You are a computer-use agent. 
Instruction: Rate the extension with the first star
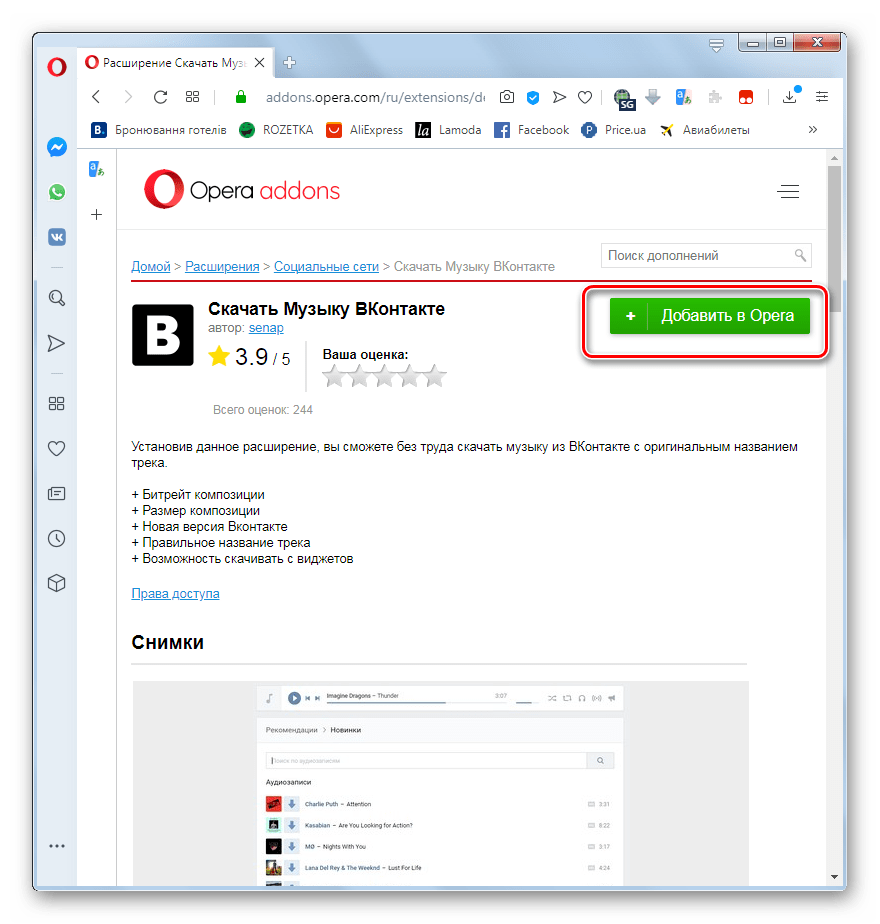(x=334, y=377)
